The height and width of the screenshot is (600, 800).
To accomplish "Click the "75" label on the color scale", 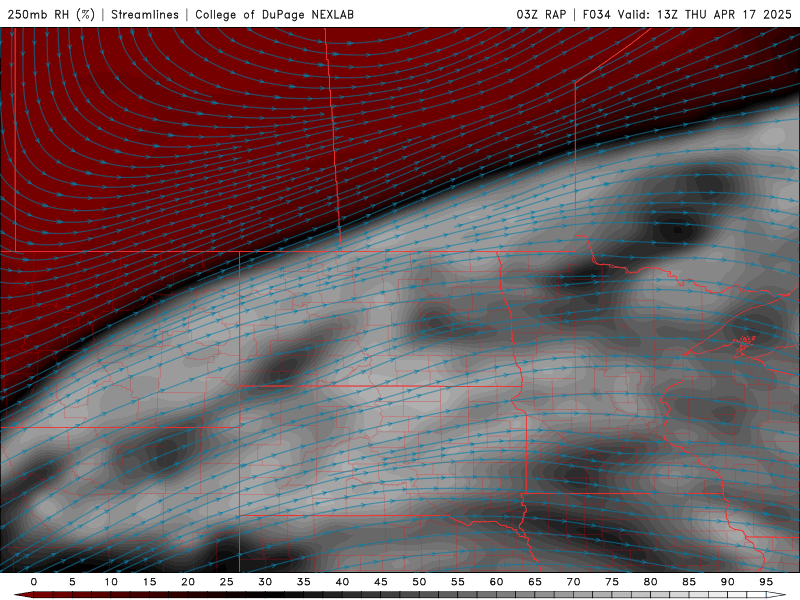I will click(612, 582).
